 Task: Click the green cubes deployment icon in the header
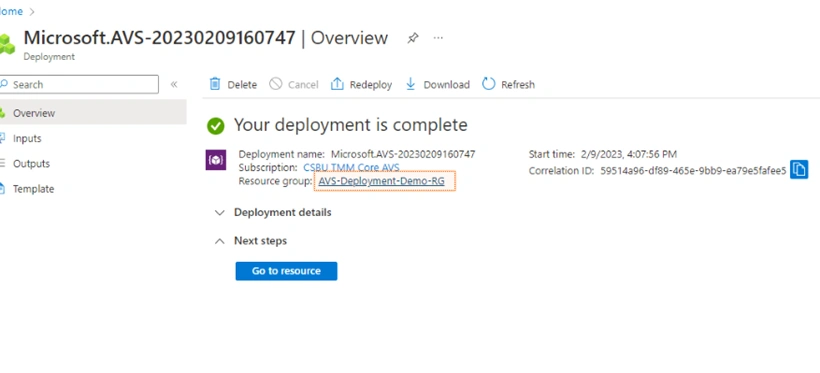pos(7,44)
